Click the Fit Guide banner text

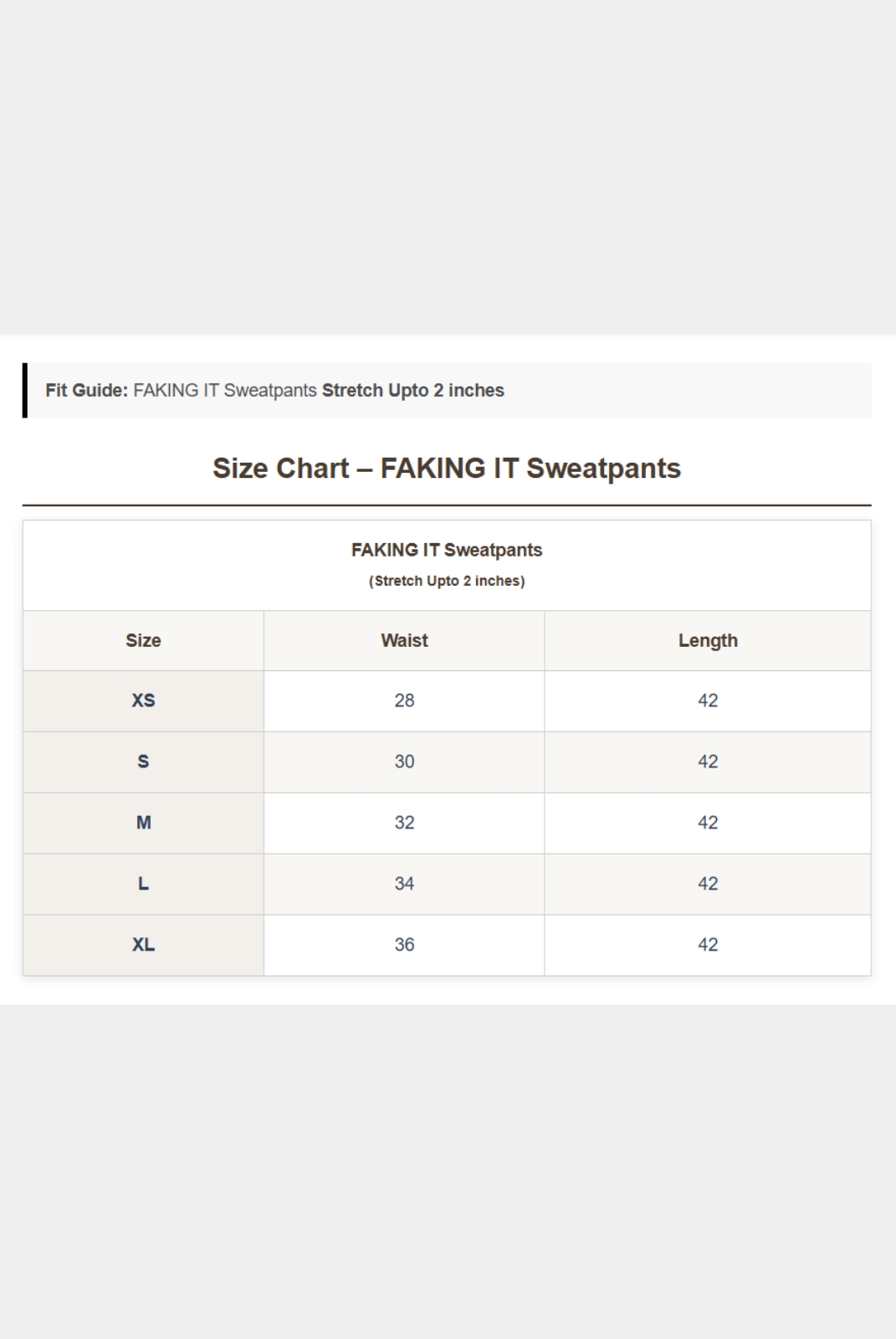point(274,391)
